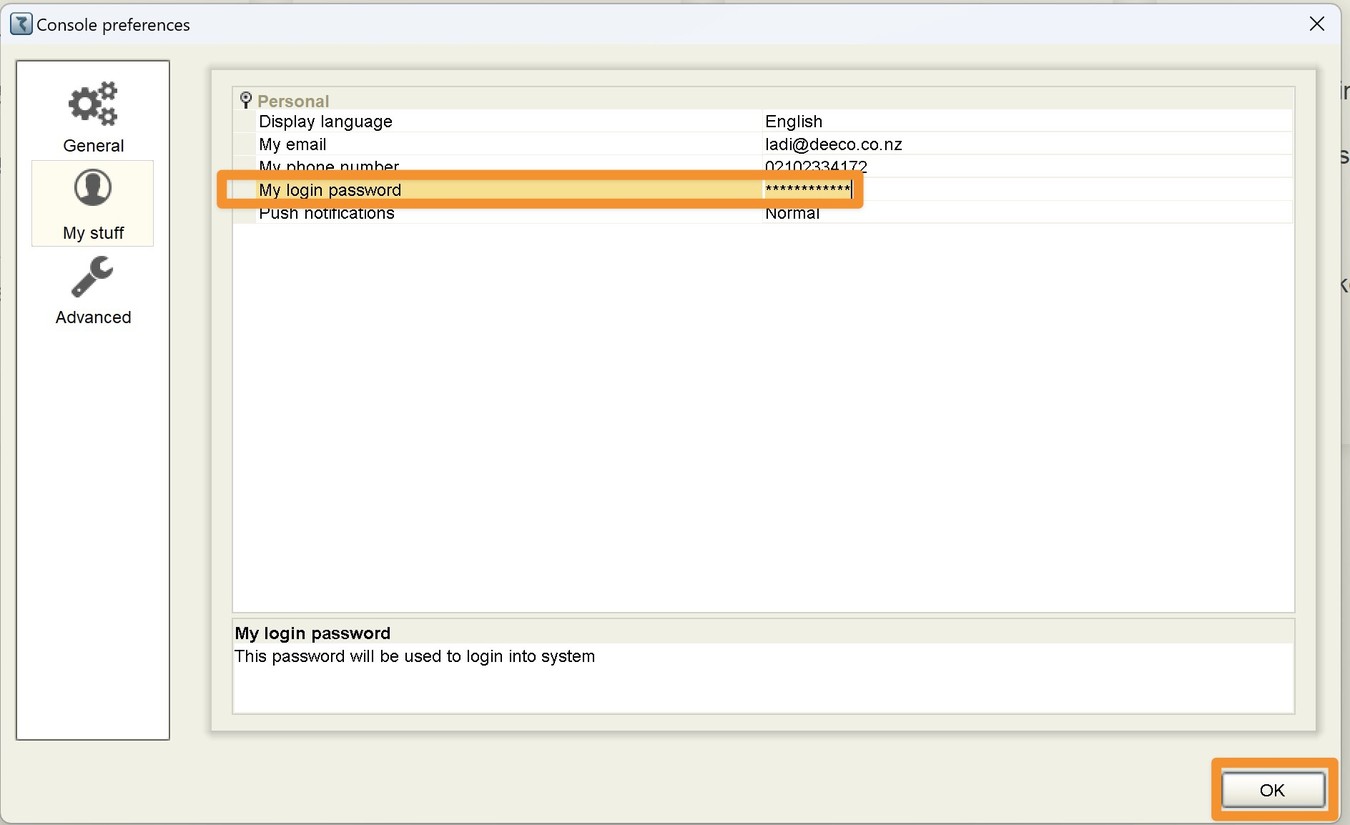This screenshot has width=1350, height=825.
Task: Edit the My email value field
Action: [1027, 144]
